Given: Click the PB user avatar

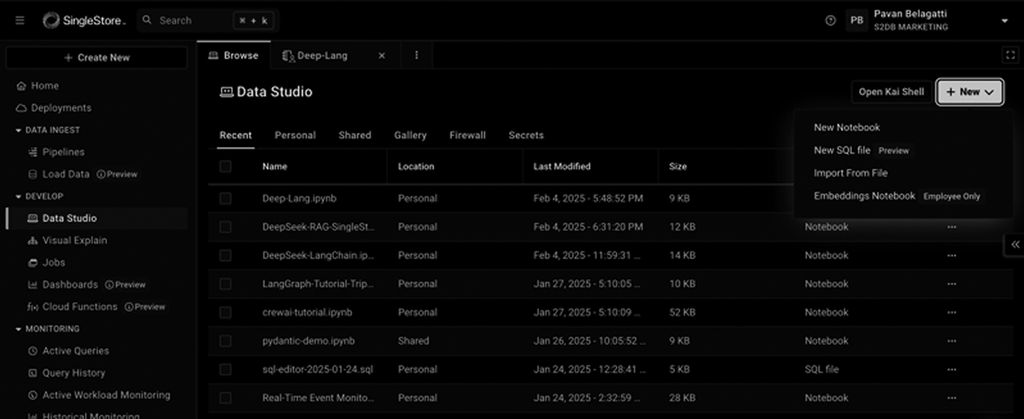Looking at the screenshot, I should [857, 20].
